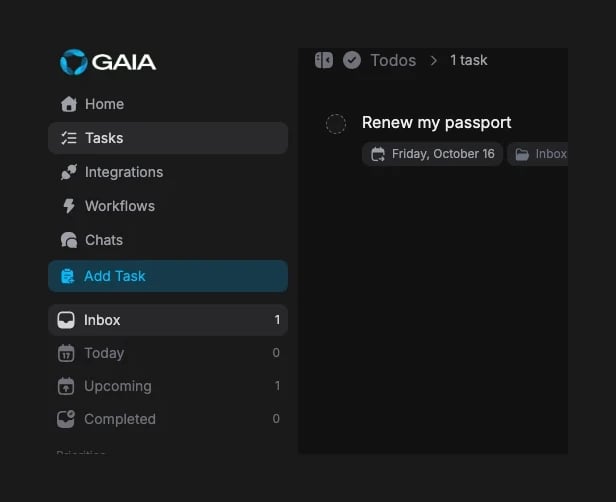616x502 pixels.
Task: Click the Todos breadcrumb
Action: [x=393, y=60]
